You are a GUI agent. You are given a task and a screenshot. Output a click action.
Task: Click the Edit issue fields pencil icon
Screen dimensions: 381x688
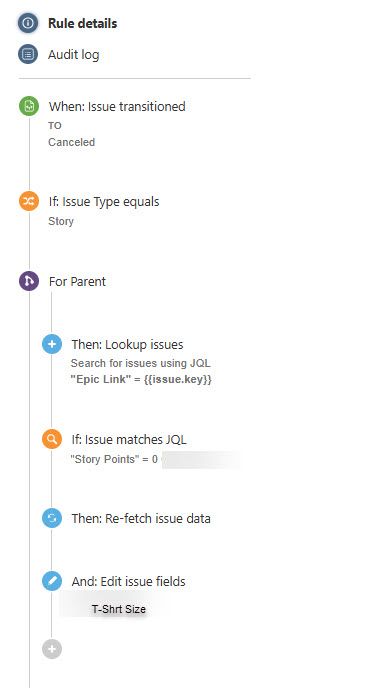coord(52,581)
